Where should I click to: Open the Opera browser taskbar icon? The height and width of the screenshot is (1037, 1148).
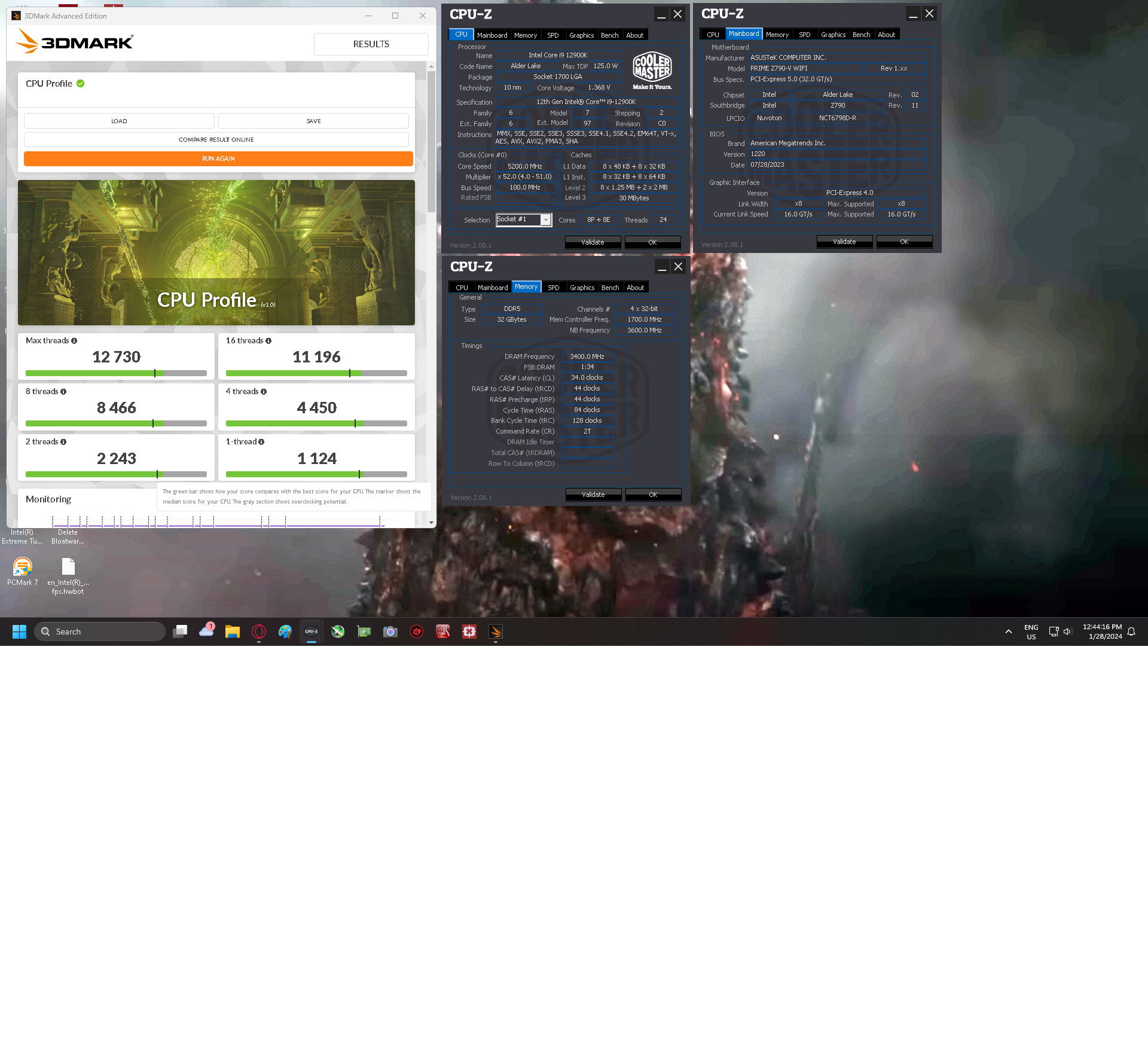[x=259, y=632]
